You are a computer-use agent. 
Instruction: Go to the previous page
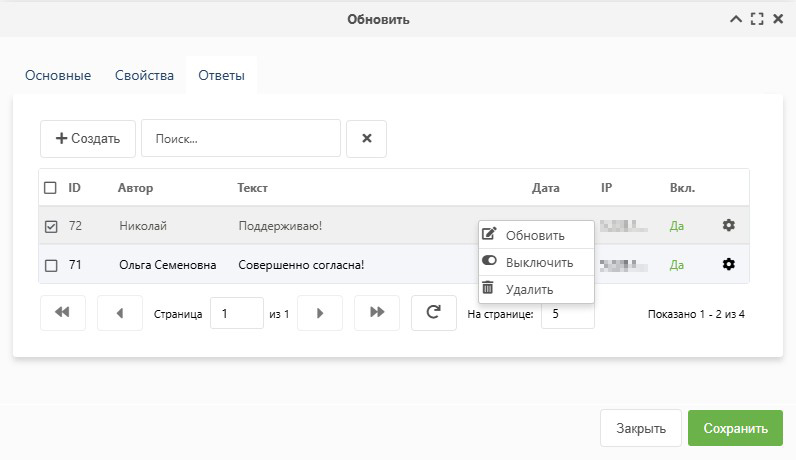tap(120, 313)
